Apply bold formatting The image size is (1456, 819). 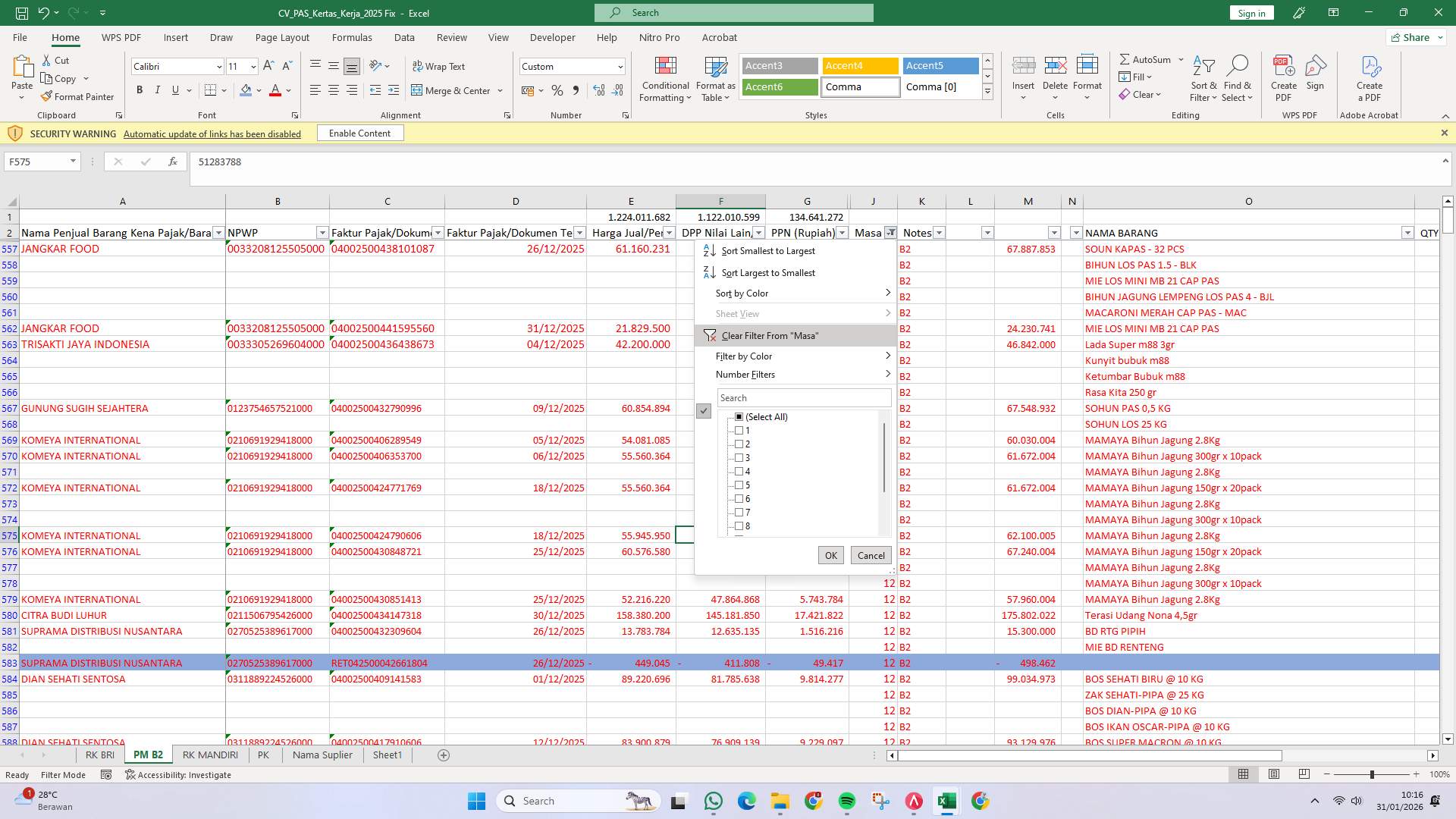(x=140, y=89)
